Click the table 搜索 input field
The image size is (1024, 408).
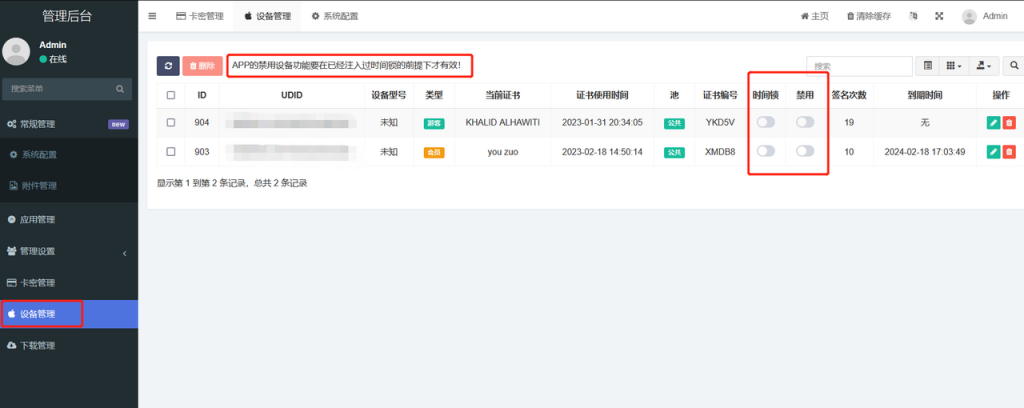click(x=859, y=66)
